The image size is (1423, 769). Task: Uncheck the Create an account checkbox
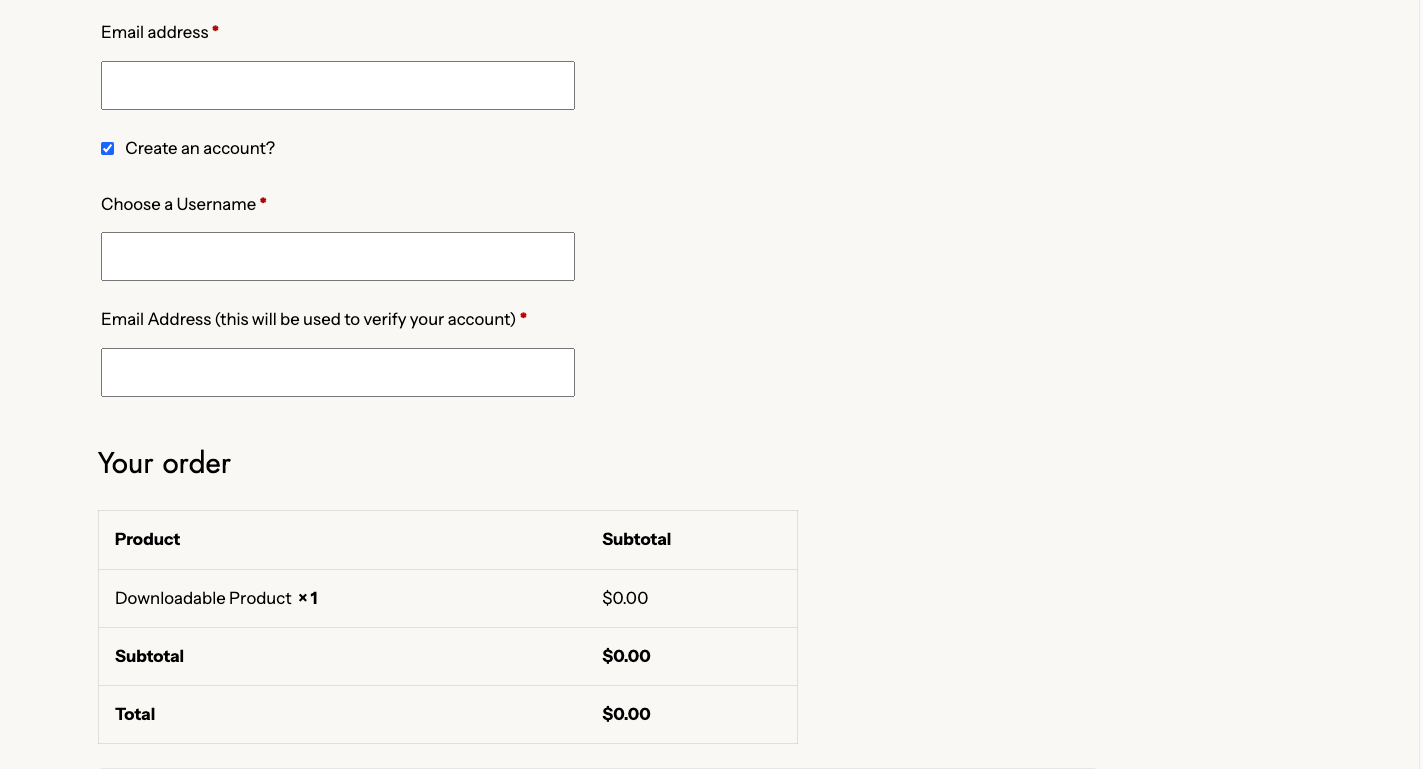coord(108,149)
